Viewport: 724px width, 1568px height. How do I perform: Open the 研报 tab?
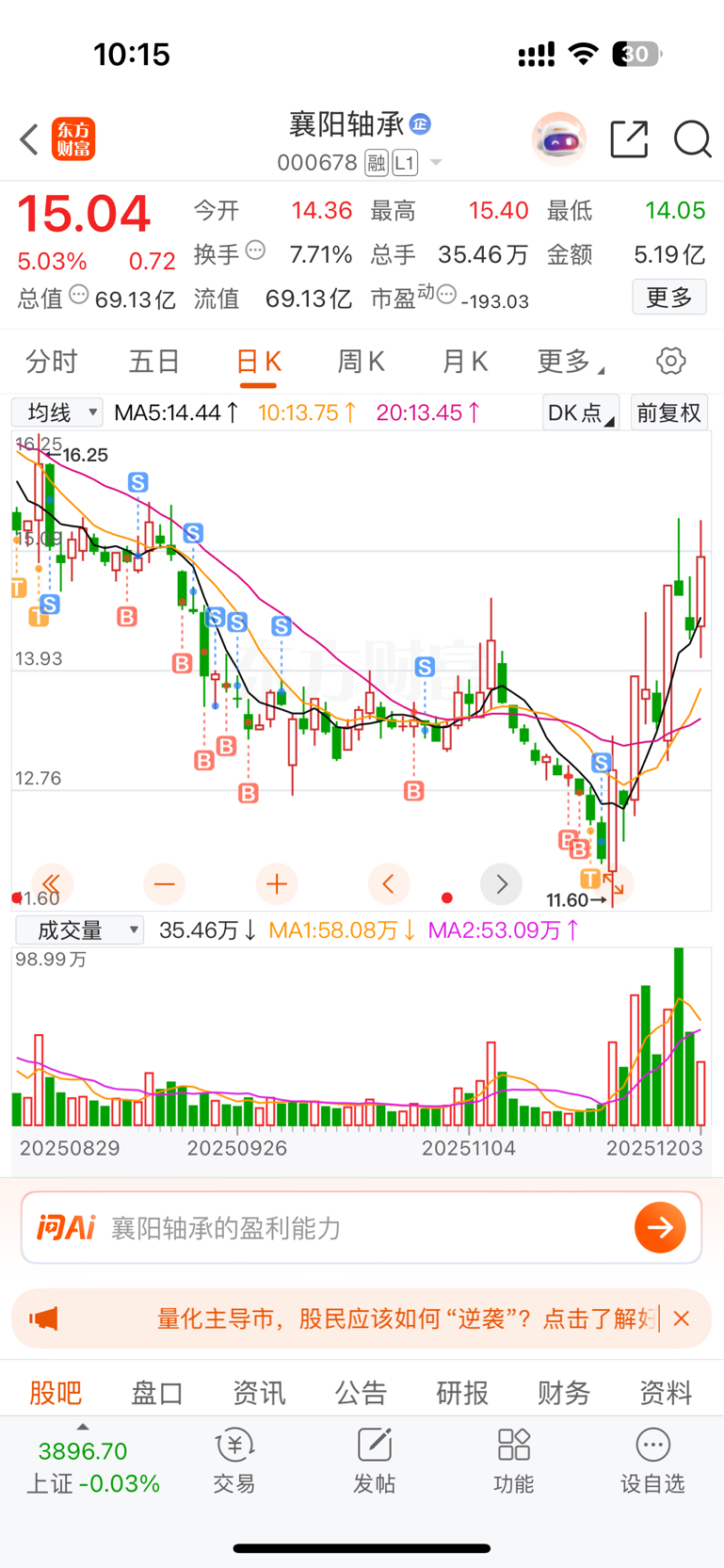point(462,1392)
